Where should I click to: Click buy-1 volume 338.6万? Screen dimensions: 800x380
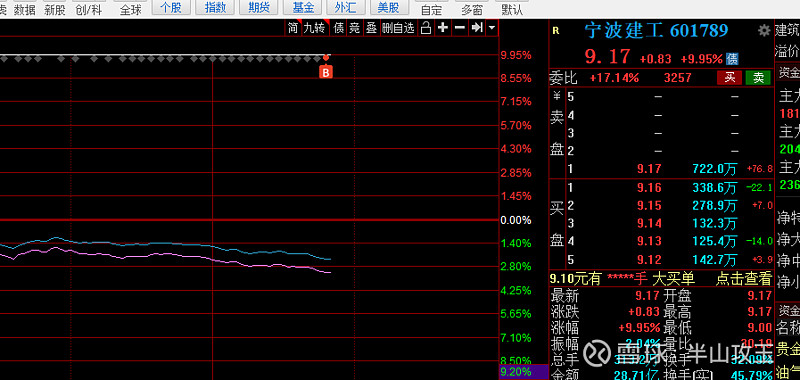click(x=715, y=188)
